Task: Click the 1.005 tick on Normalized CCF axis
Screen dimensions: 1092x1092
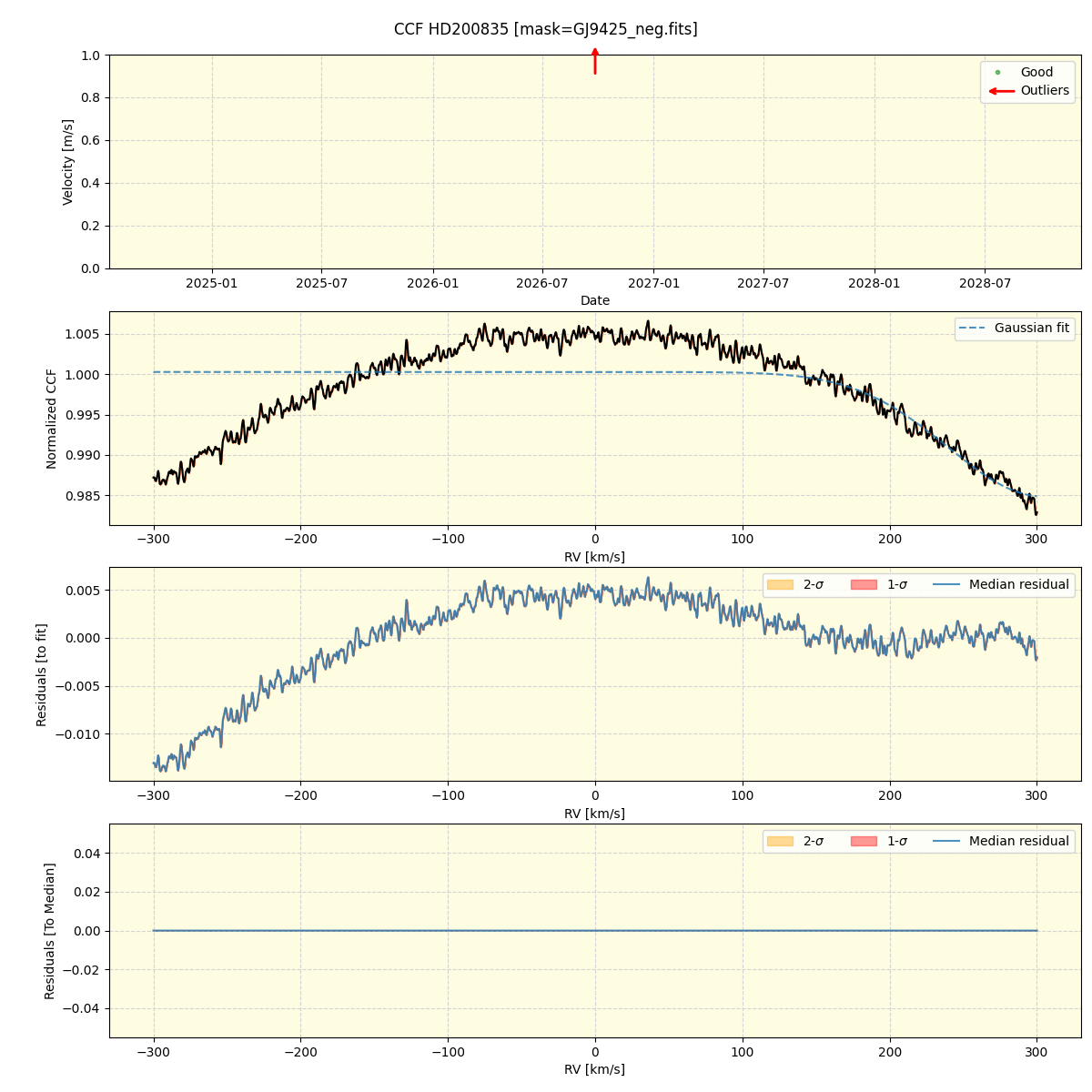Action: tap(84, 334)
